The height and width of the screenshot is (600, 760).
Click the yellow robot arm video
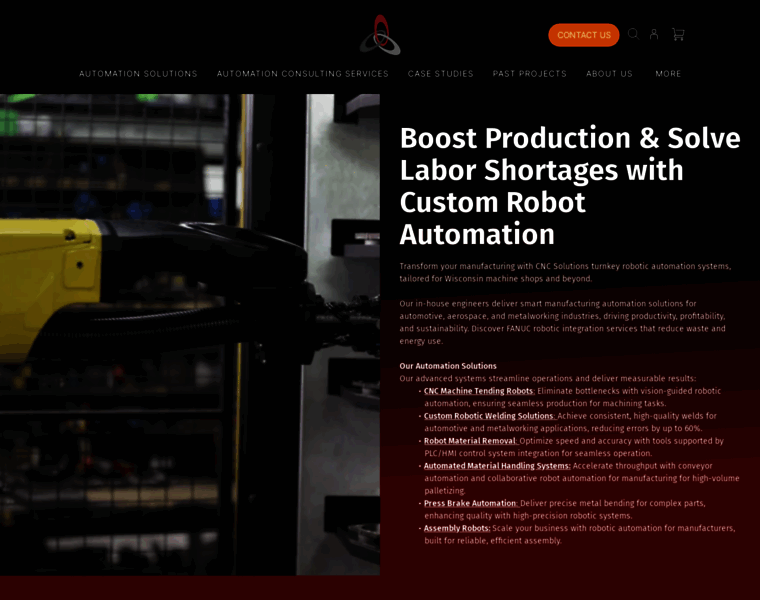click(190, 334)
